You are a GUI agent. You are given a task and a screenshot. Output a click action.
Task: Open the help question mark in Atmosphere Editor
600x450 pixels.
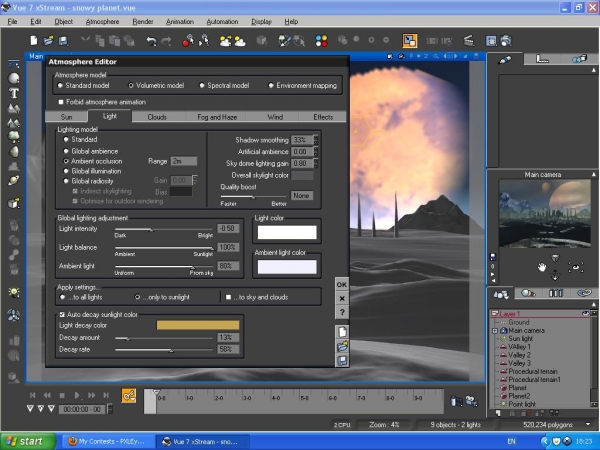point(342,312)
